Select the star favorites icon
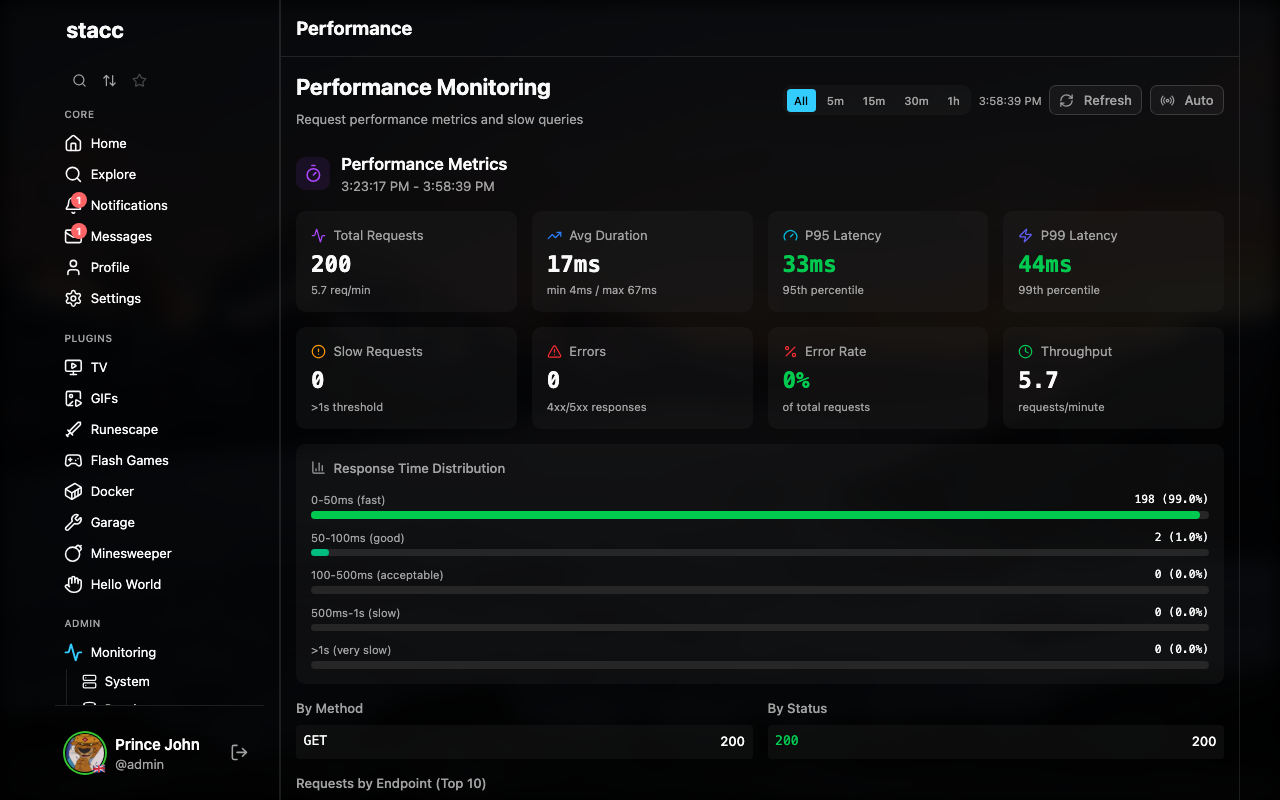Screen dimensions: 1280x800 coord(139,80)
